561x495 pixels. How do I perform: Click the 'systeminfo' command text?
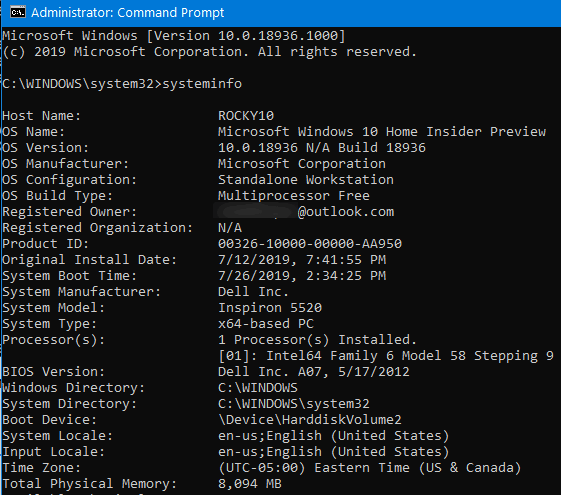point(202,84)
